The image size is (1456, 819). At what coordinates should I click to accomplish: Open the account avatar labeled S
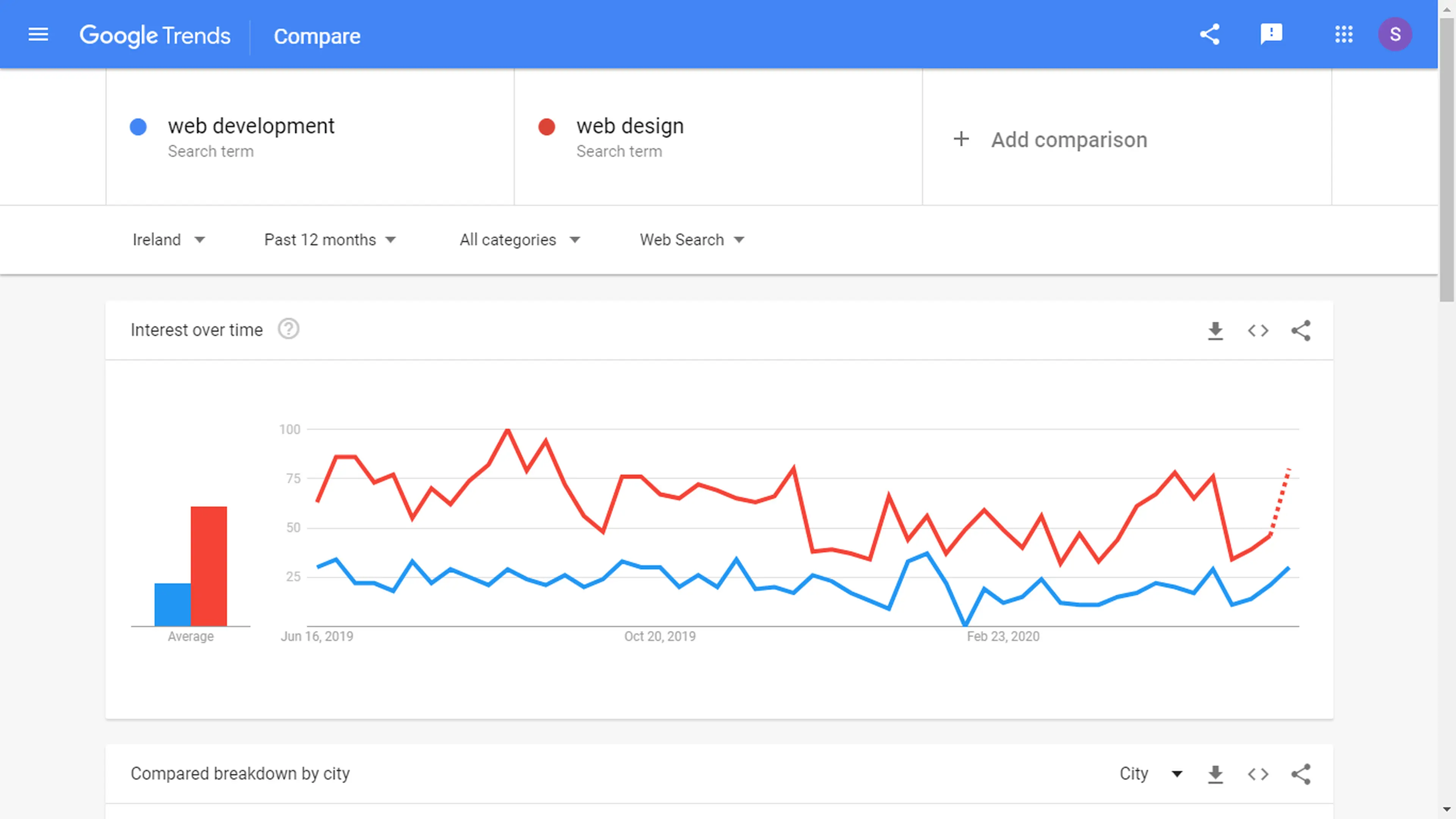click(x=1395, y=35)
